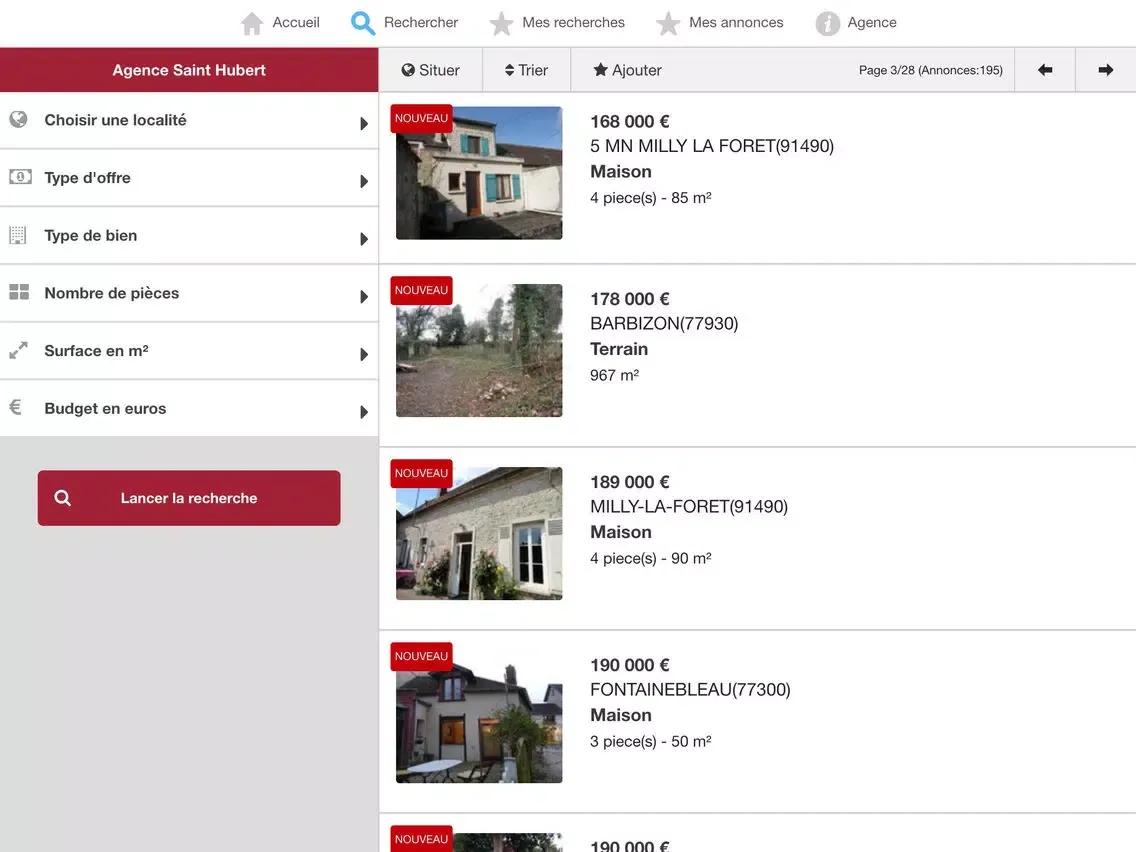The width and height of the screenshot is (1136, 852).
Task: Select Budget en euros label
Action: (x=105, y=409)
